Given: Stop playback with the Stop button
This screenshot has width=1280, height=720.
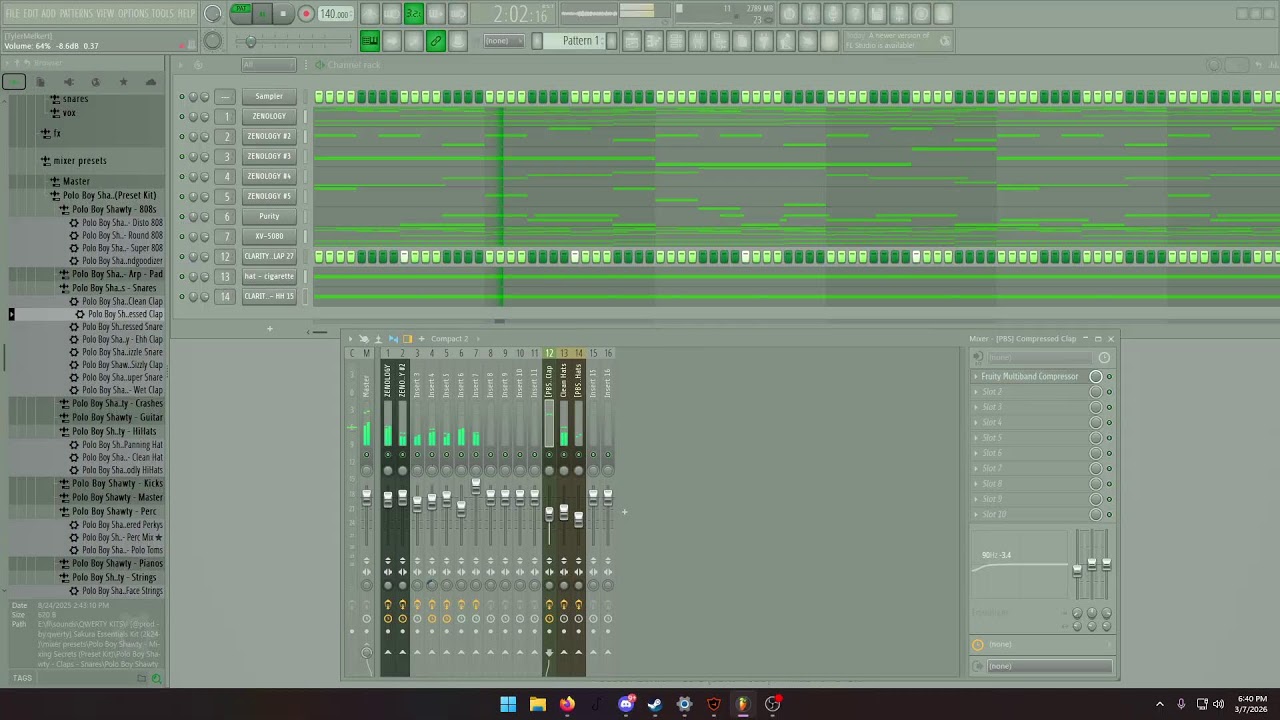Looking at the screenshot, I should point(283,14).
